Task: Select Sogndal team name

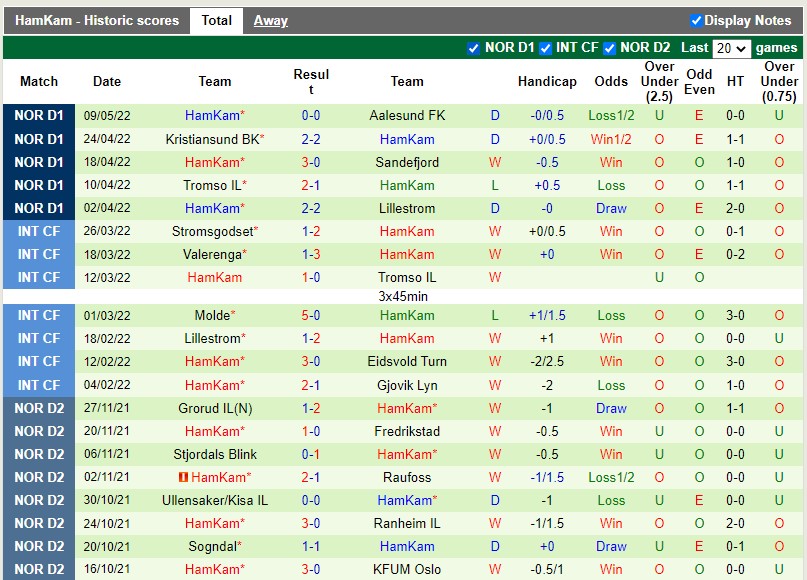Action: [x=213, y=547]
